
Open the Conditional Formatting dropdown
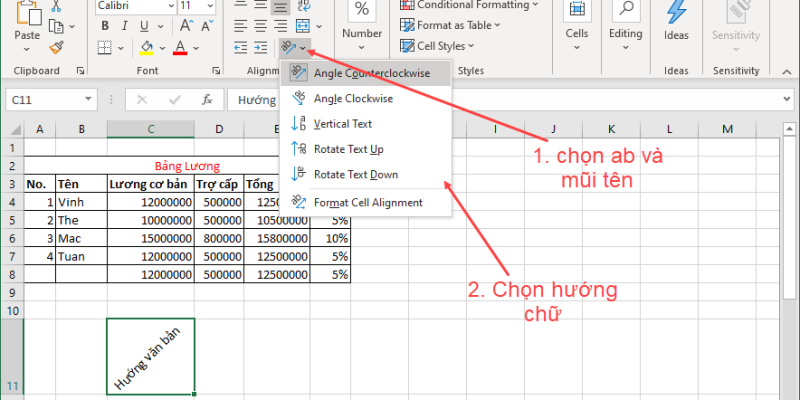(x=470, y=5)
